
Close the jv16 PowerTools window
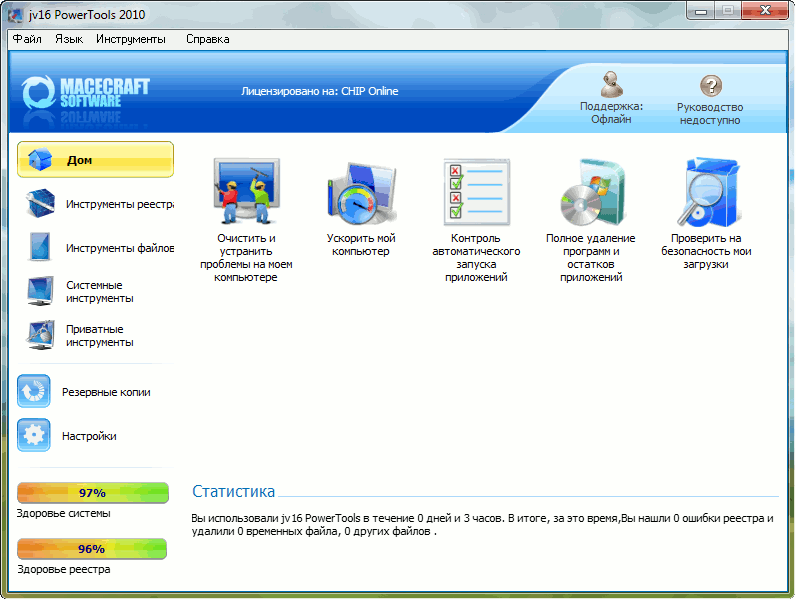click(765, 11)
